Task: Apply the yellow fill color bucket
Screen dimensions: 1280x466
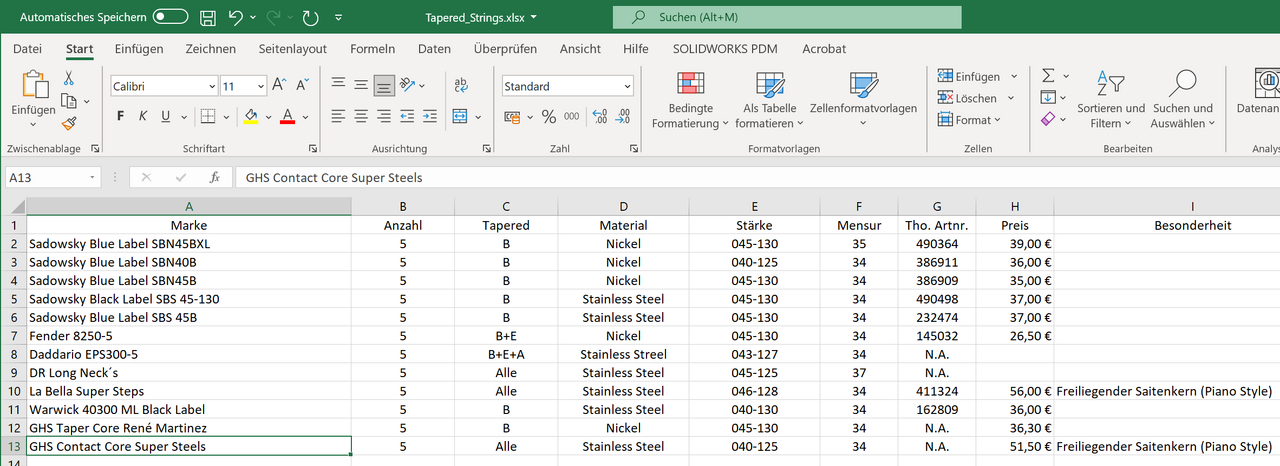Action: [251, 116]
